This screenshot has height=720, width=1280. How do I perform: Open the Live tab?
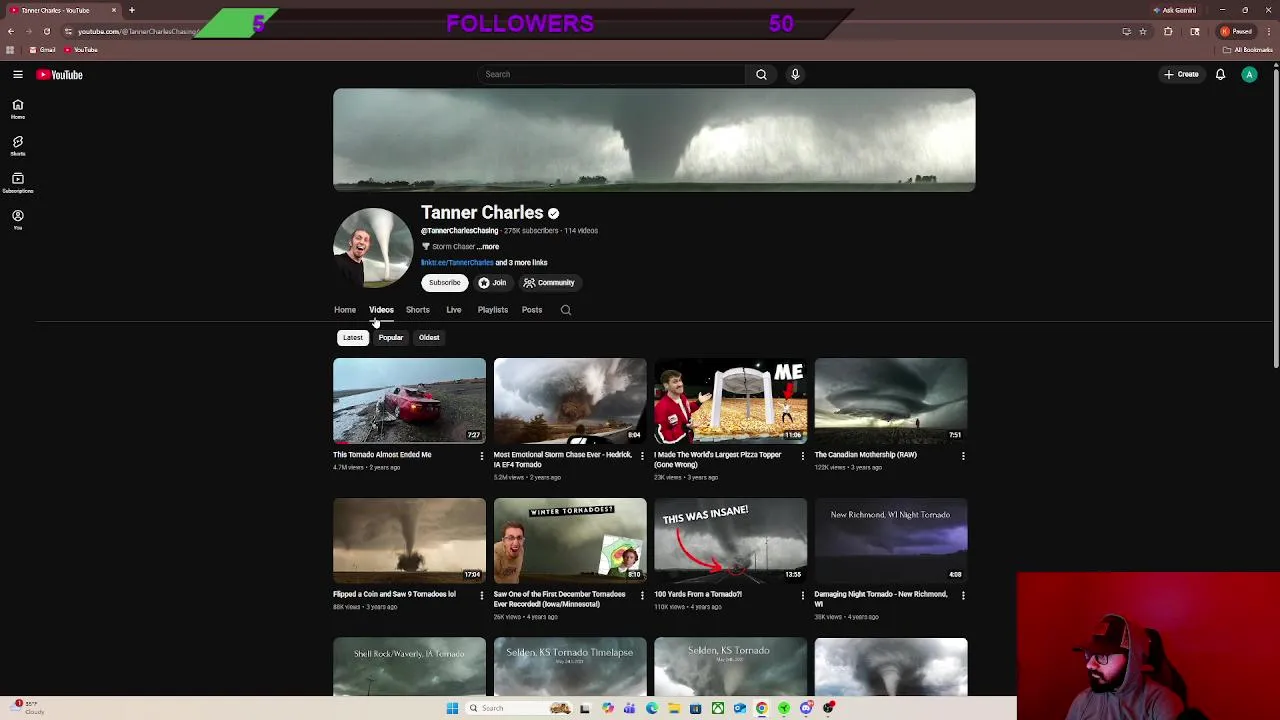click(x=454, y=310)
